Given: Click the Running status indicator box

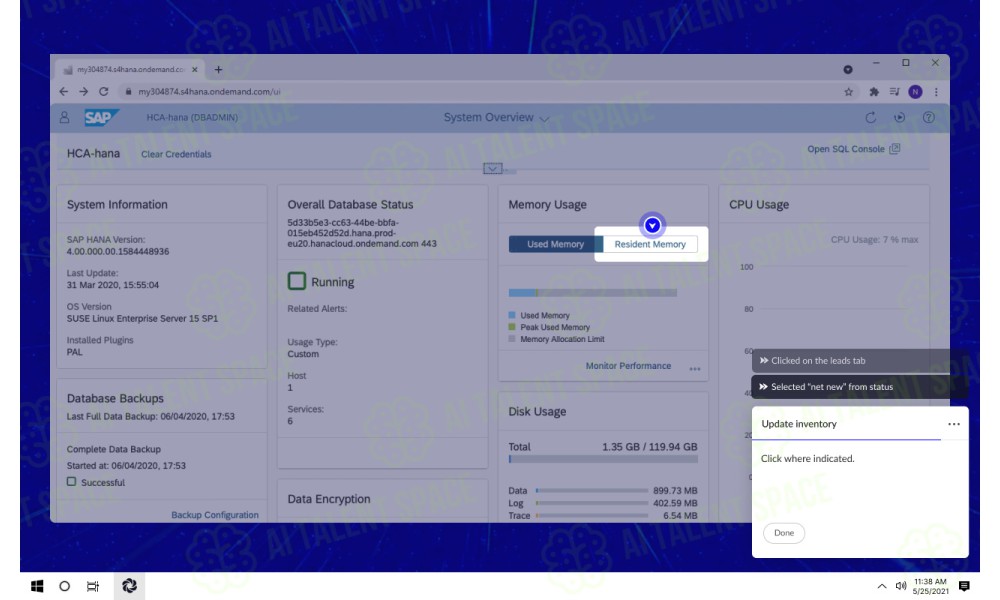Looking at the screenshot, I should pyautogui.click(x=297, y=281).
